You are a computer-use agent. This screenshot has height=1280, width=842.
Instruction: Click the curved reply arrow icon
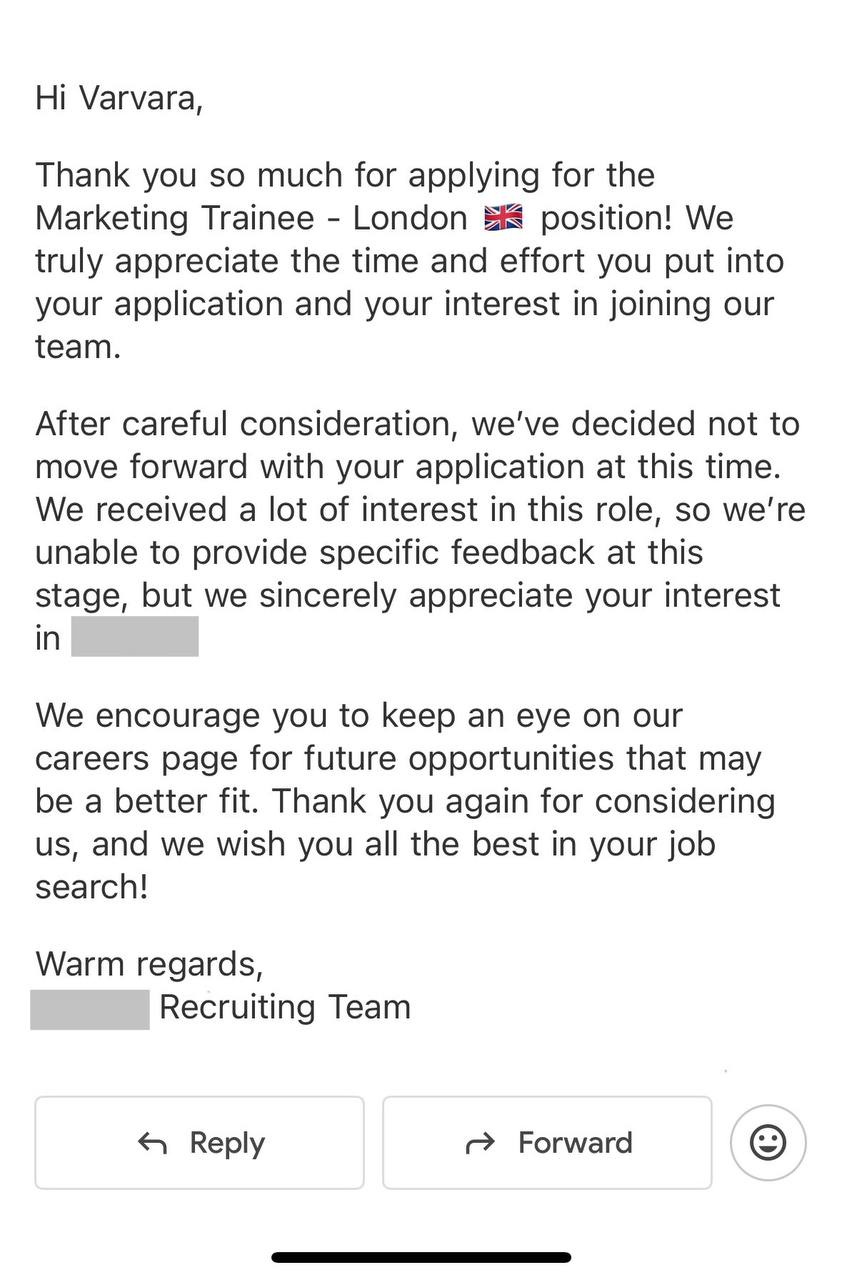tap(152, 1142)
